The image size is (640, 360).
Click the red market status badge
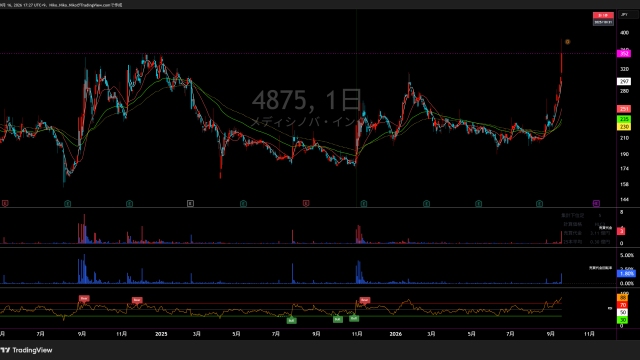pos(603,15)
